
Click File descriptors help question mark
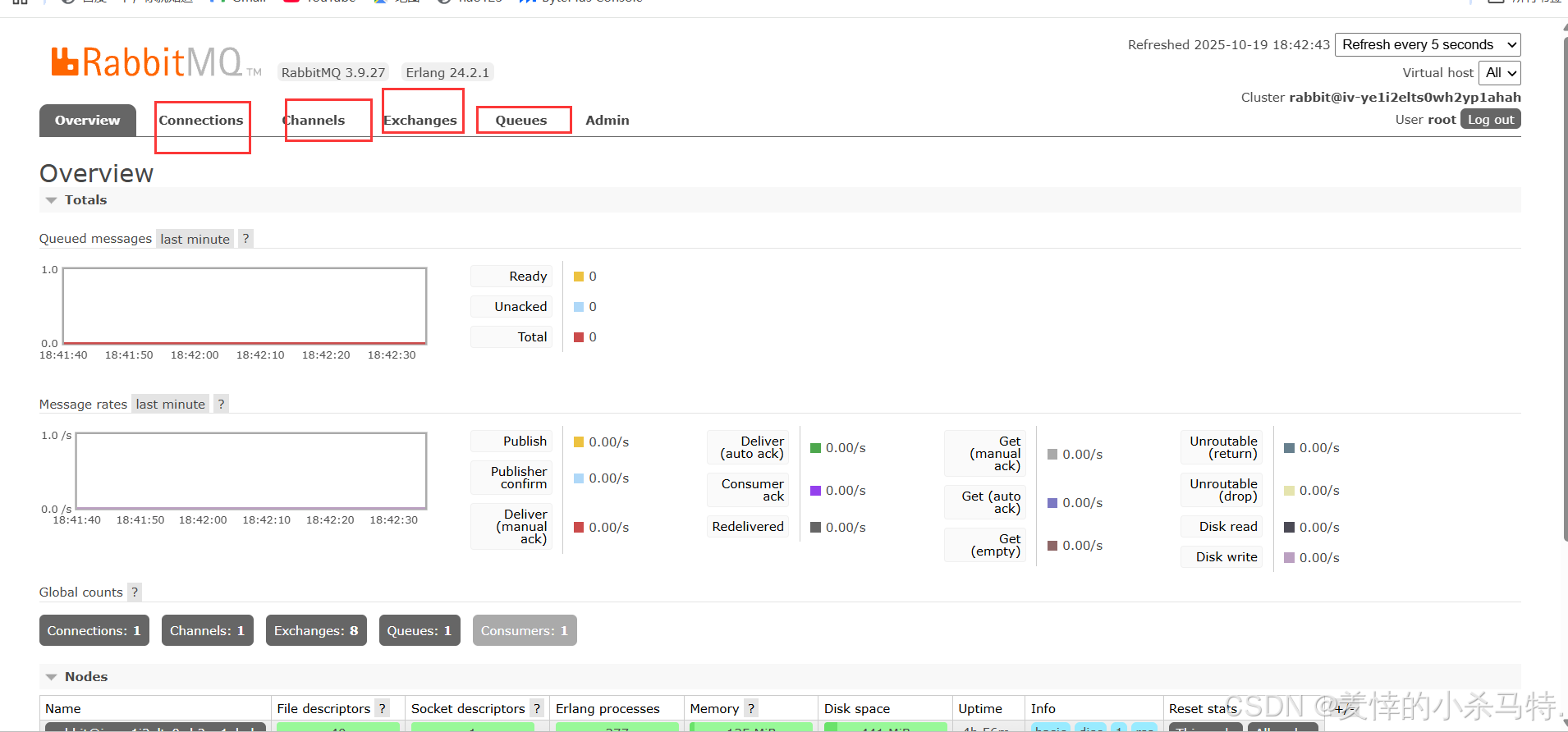pos(382,708)
